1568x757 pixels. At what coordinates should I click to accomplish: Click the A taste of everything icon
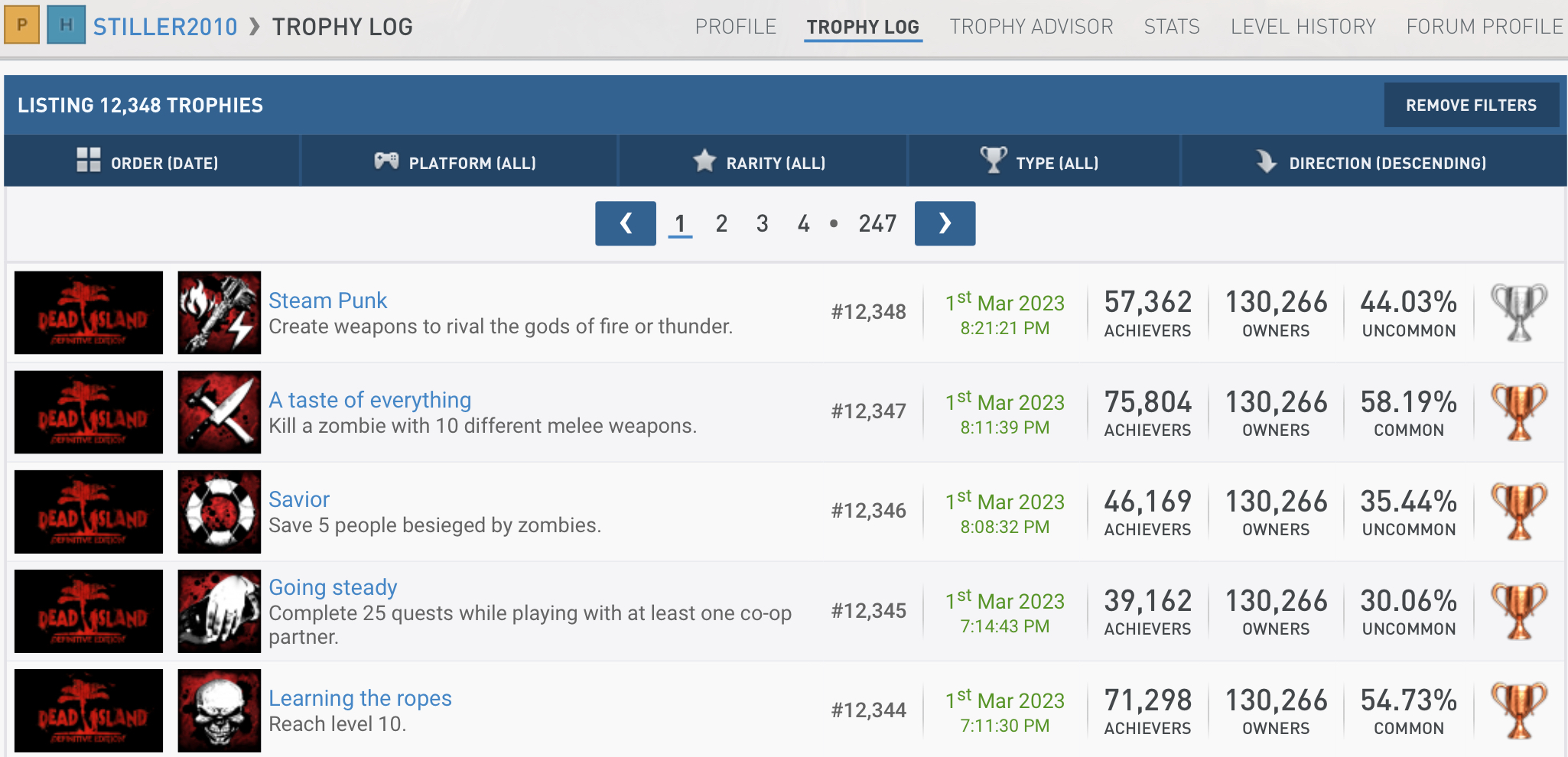219,412
